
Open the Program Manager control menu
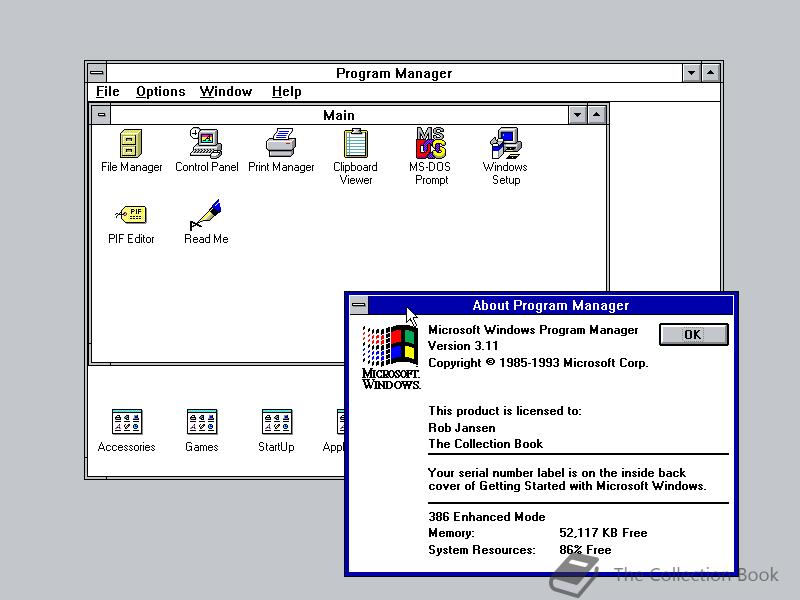point(96,72)
